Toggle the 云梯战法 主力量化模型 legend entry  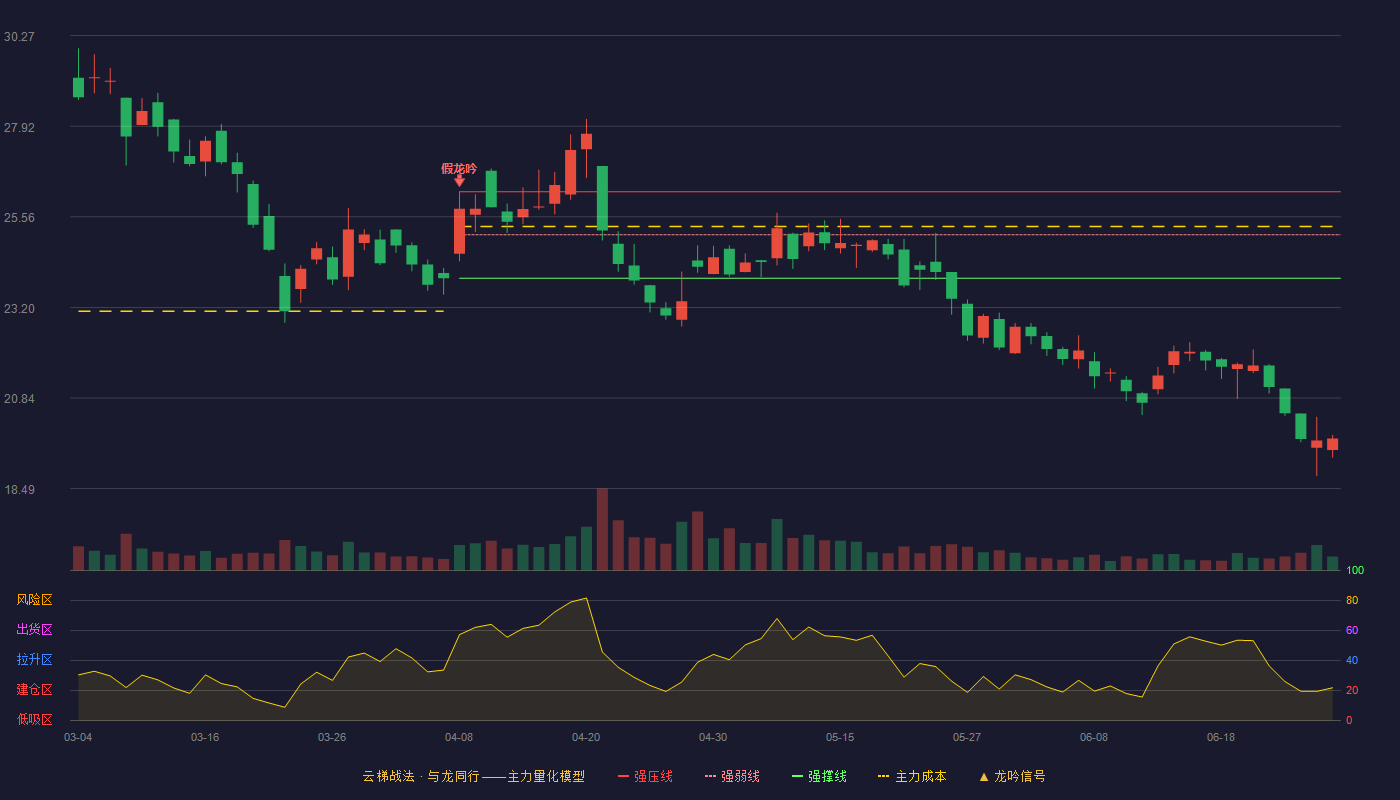(x=473, y=776)
